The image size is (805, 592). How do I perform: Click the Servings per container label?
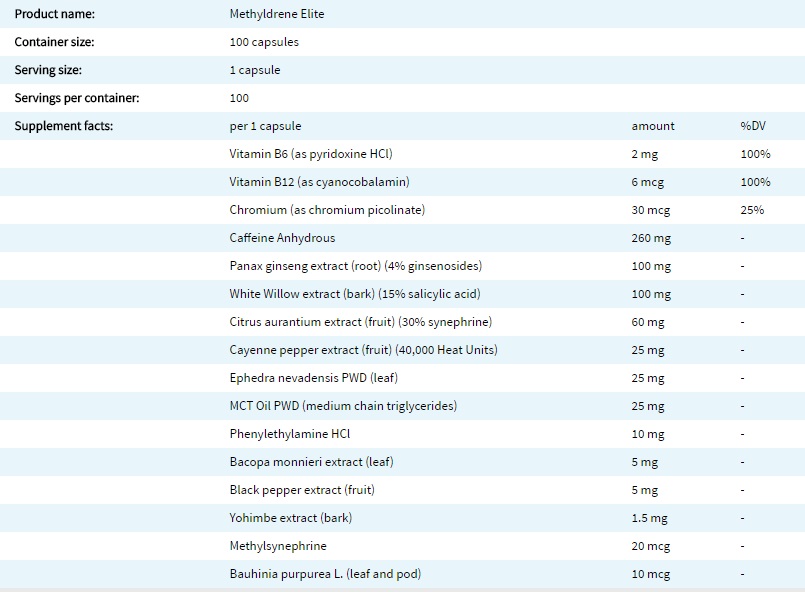click(x=76, y=98)
